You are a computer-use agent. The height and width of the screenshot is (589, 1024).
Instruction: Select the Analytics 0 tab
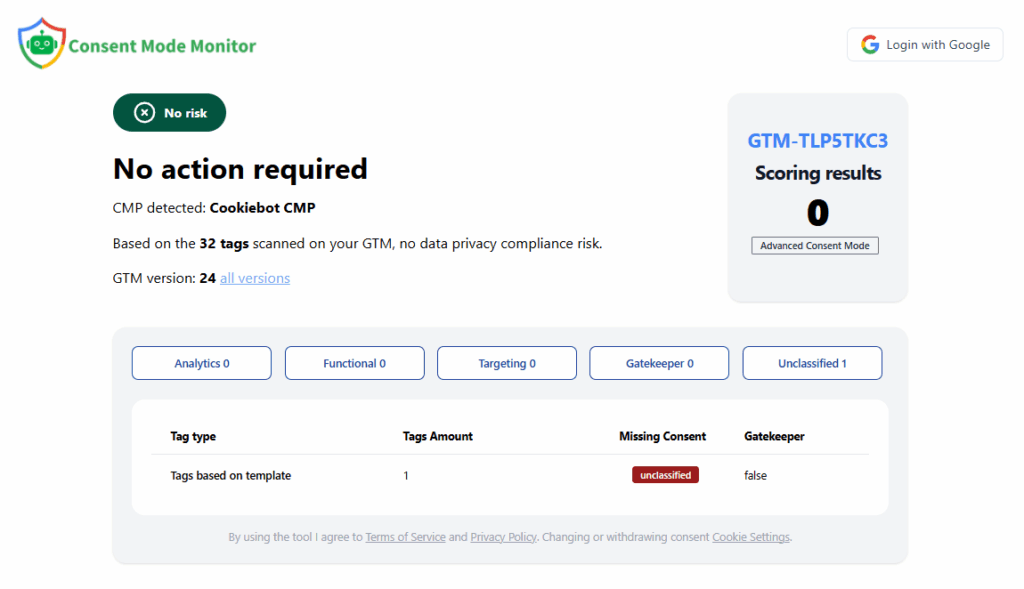click(202, 363)
